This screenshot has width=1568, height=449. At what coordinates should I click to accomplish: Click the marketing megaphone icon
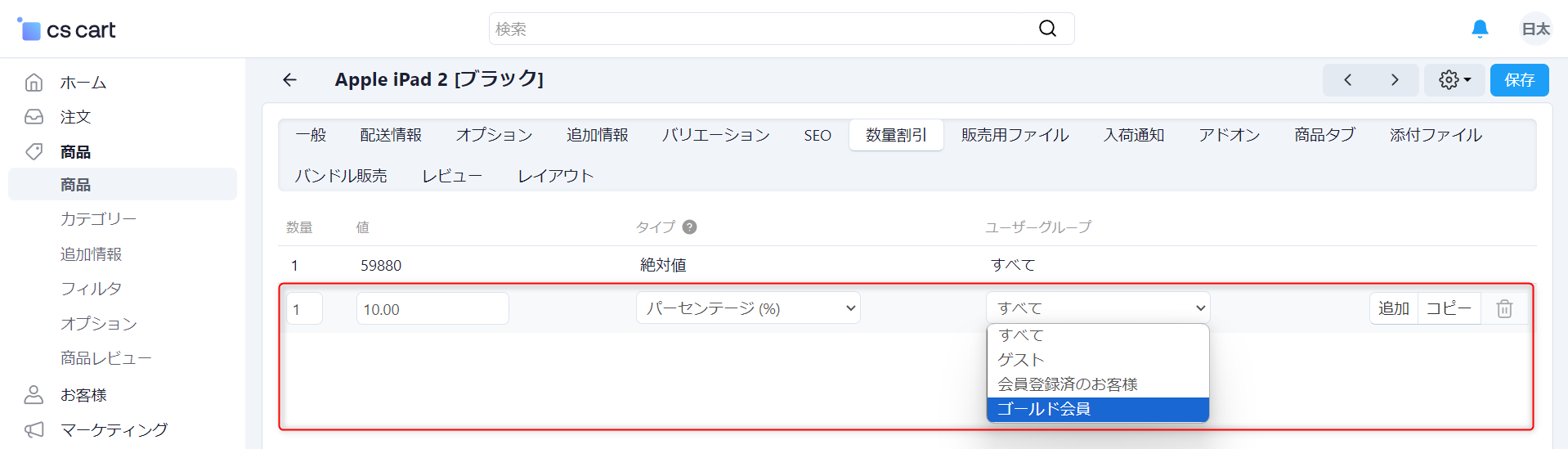tap(34, 429)
